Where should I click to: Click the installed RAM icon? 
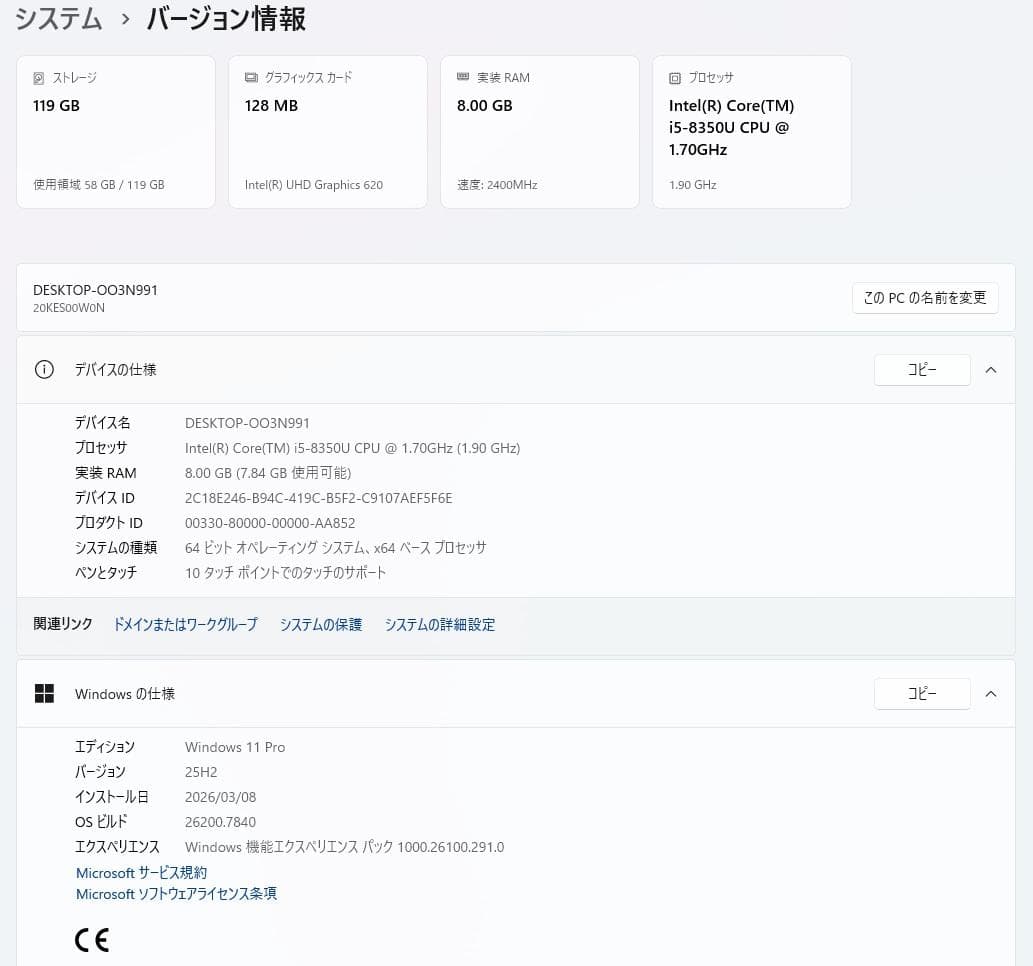pyautogui.click(x=463, y=77)
